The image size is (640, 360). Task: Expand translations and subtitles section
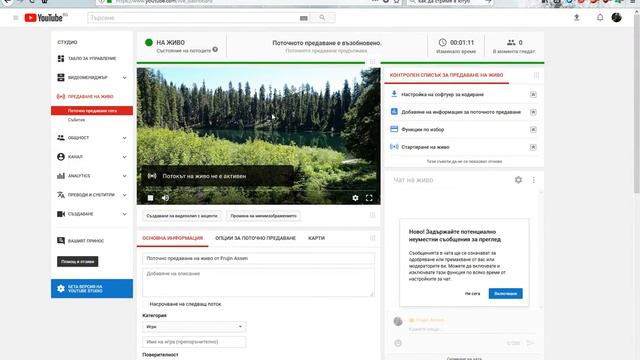pyautogui.click(x=124, y=195)
